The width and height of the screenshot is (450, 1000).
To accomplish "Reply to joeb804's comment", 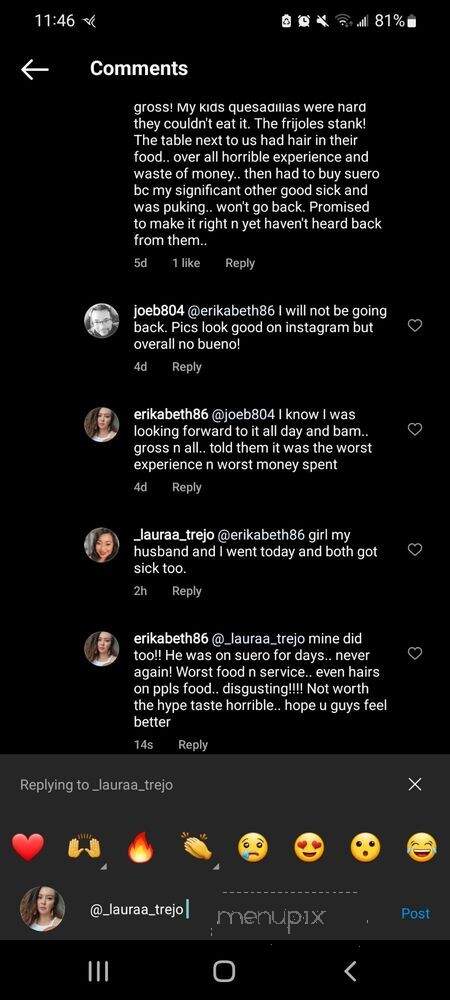I will [187, 367].
